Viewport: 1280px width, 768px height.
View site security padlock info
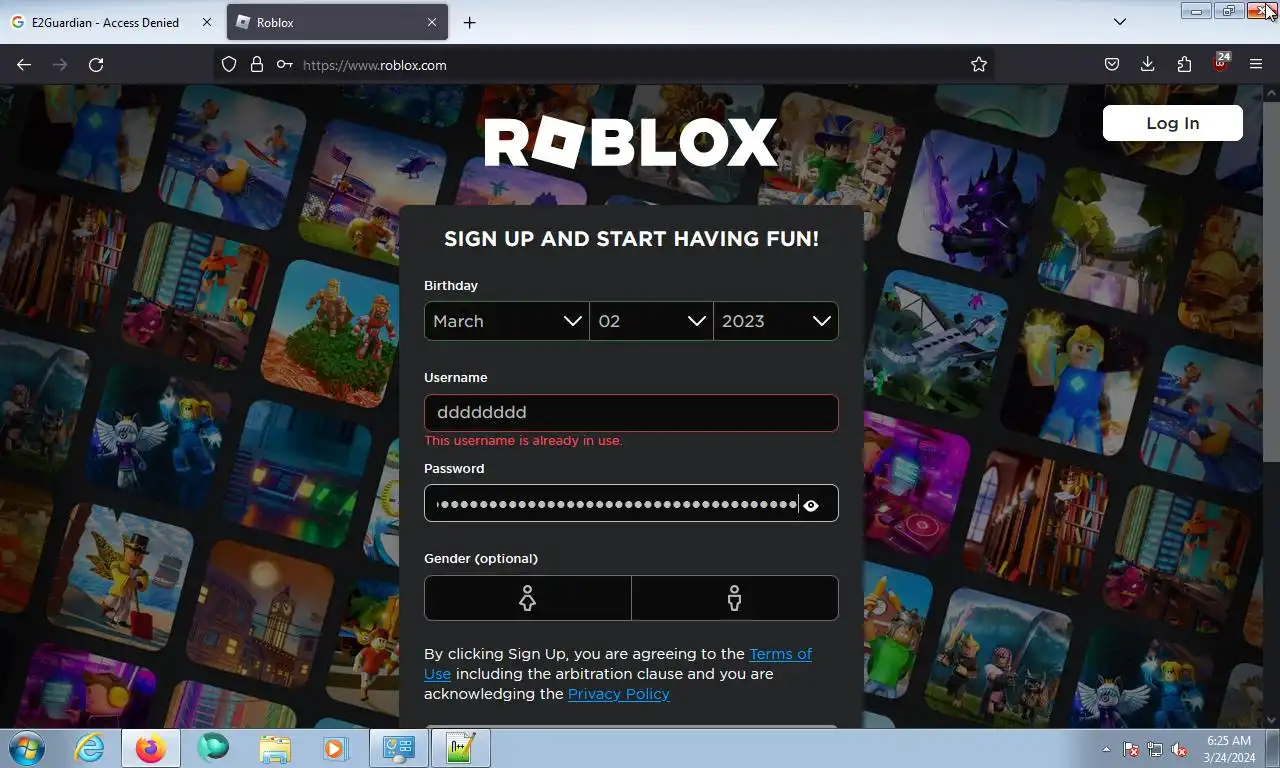[x=257, y=64]
